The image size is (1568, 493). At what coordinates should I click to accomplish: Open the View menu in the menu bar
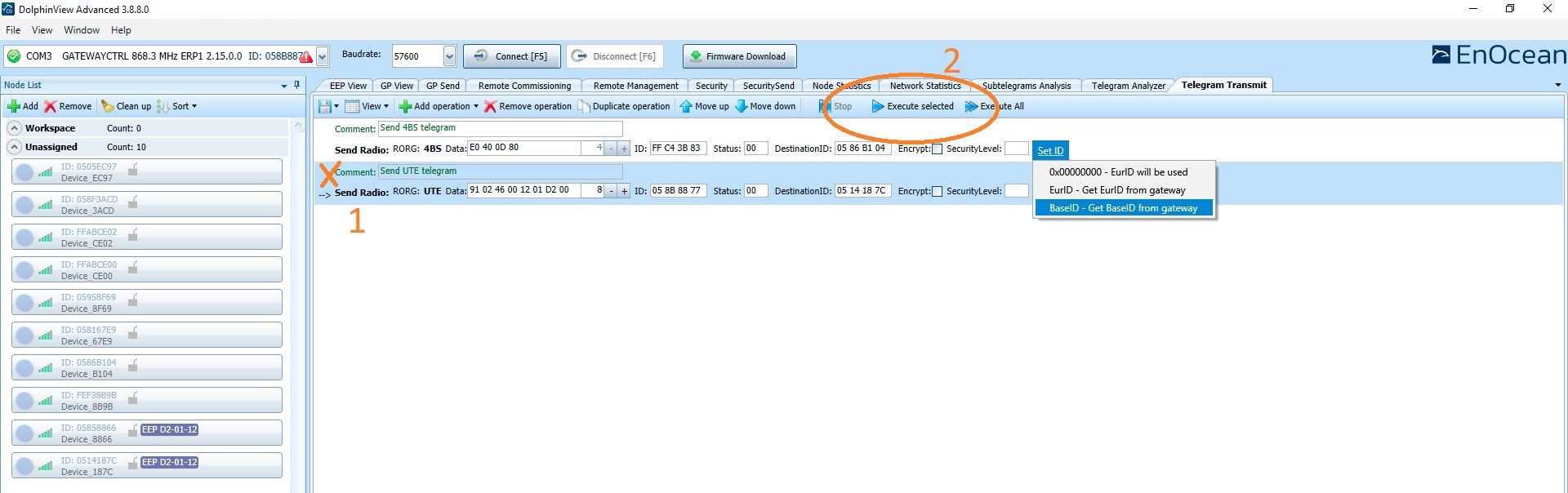coord(42,30)
